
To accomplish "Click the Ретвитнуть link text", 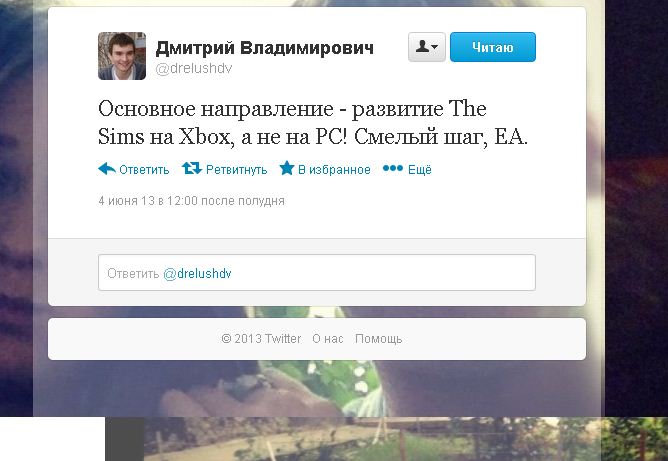I will click(x=236, y=170).
